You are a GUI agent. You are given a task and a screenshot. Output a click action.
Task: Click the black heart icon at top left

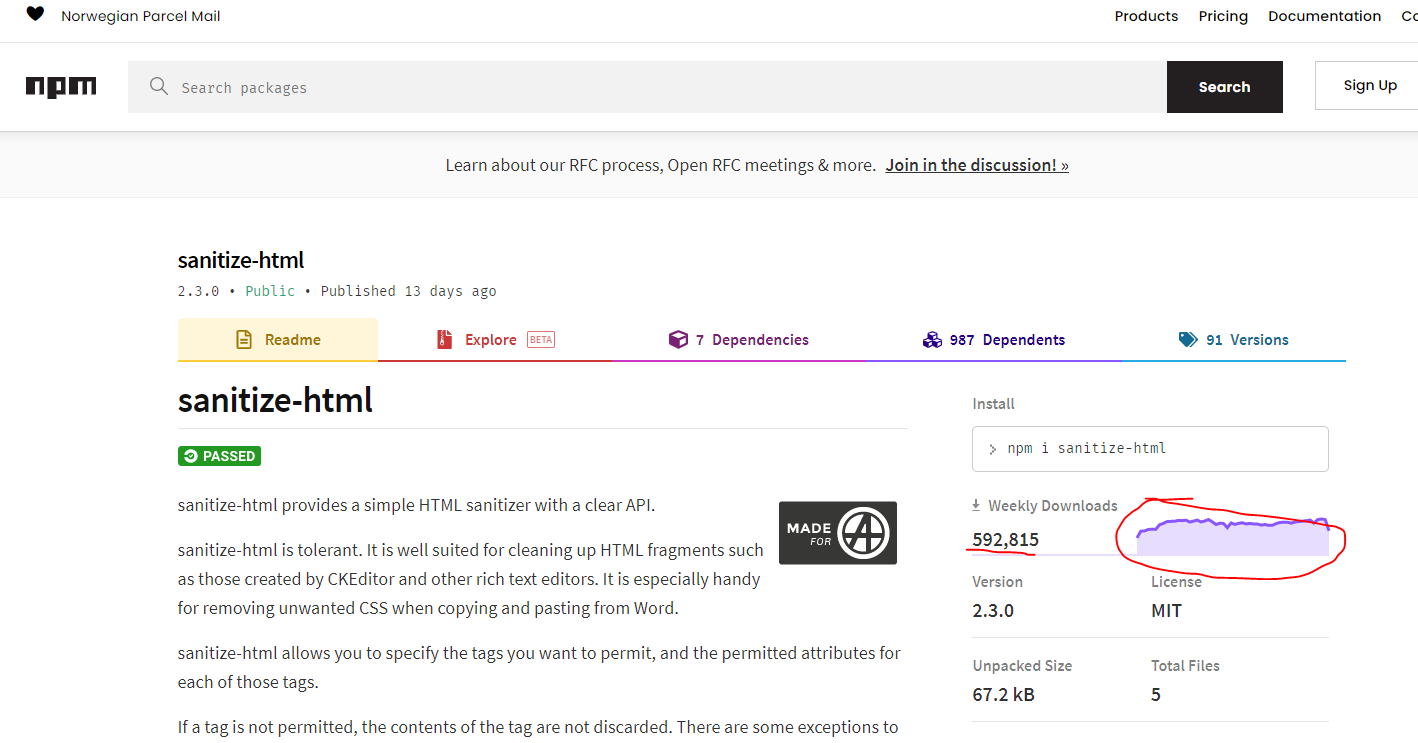pyautogui.click(x=35, y=14)
